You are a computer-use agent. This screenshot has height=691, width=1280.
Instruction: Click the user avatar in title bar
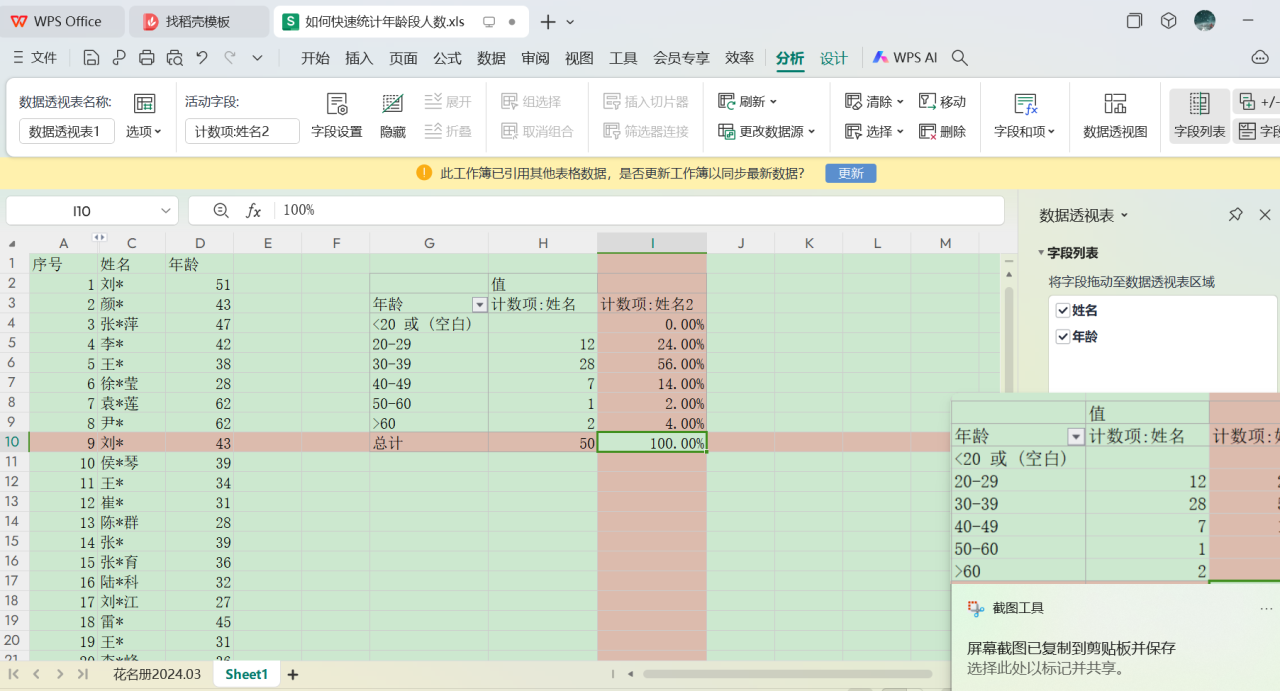1205,21
